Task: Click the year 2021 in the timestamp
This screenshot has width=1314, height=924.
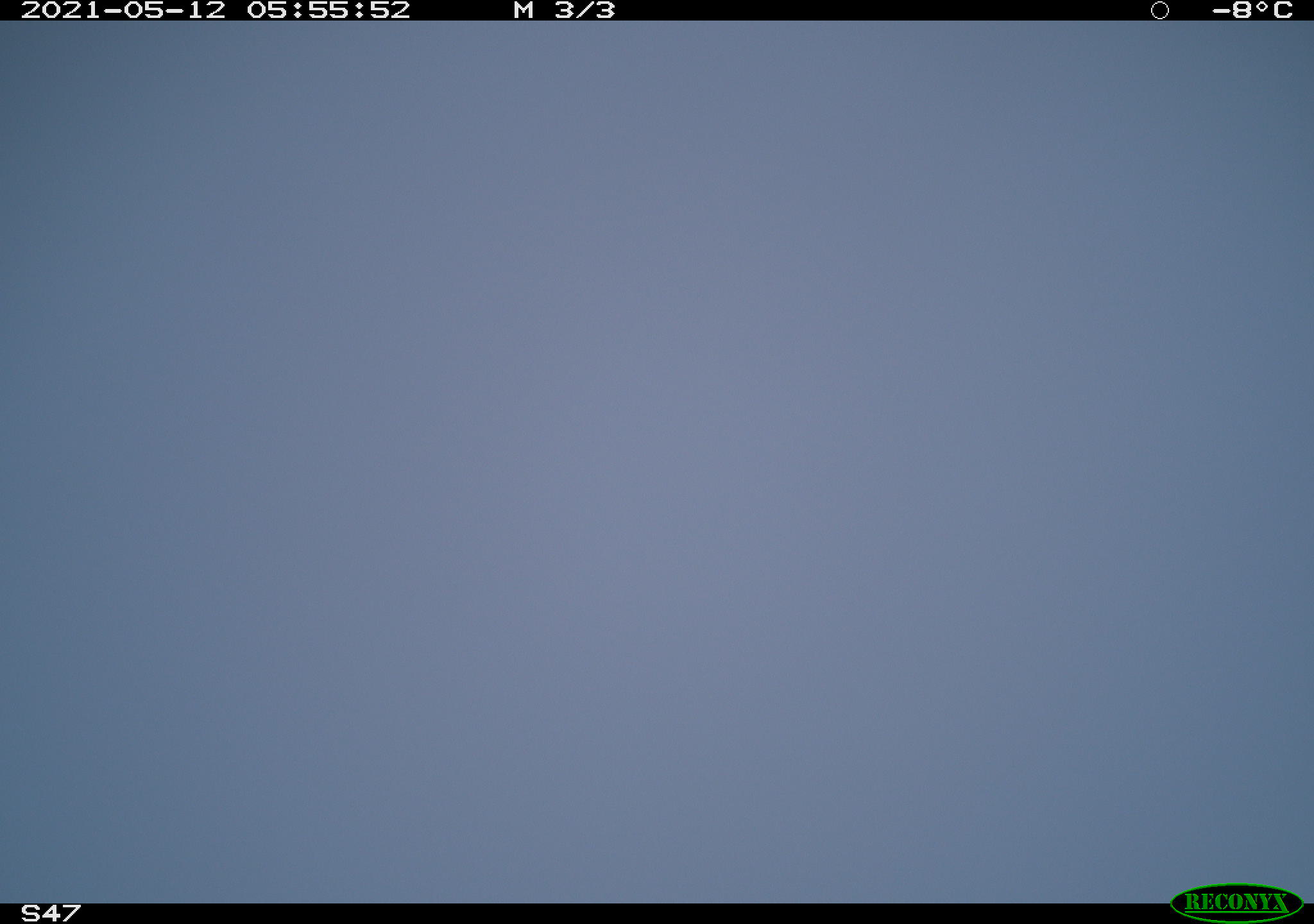Action: pyautogui.click(x=62, y=10)
